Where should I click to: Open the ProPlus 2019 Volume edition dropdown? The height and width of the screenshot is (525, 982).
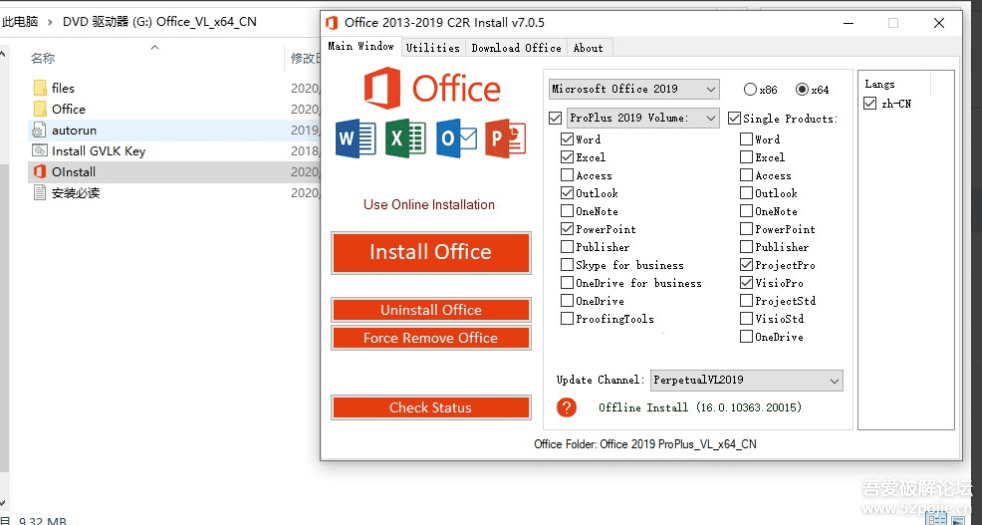[643, 118]
